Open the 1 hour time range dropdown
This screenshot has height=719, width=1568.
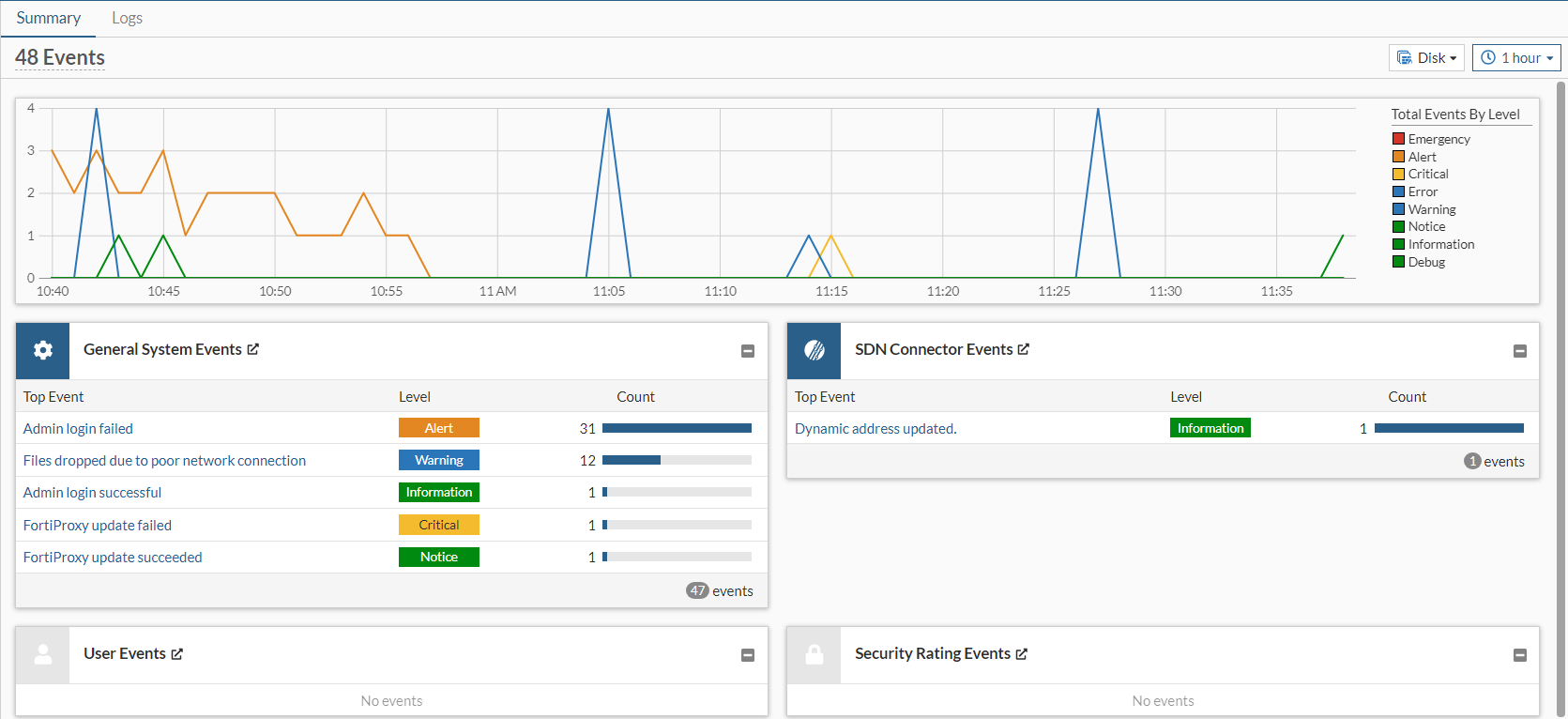coord(1516,58)
